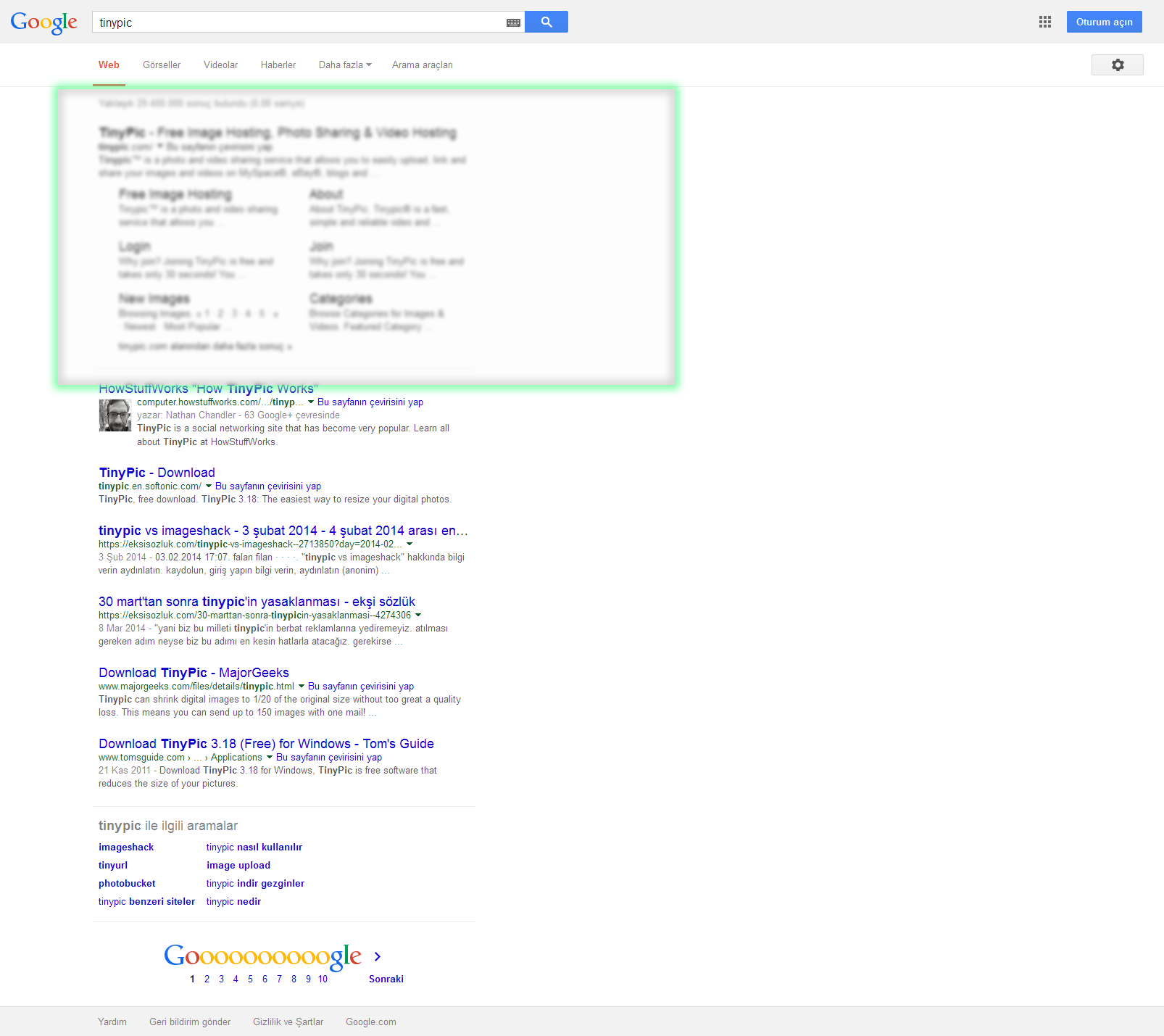Search related term tinypic benzeri siteler
Image resolution: width=1164 pixels, height=1036 pixels.
[x=146, y=901]
